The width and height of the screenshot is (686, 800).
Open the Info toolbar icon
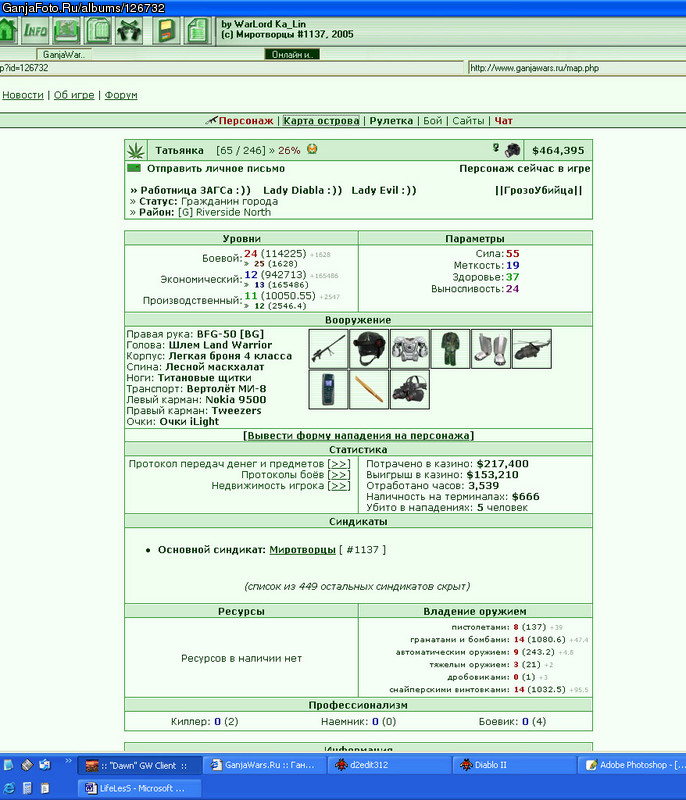[35, 31]
